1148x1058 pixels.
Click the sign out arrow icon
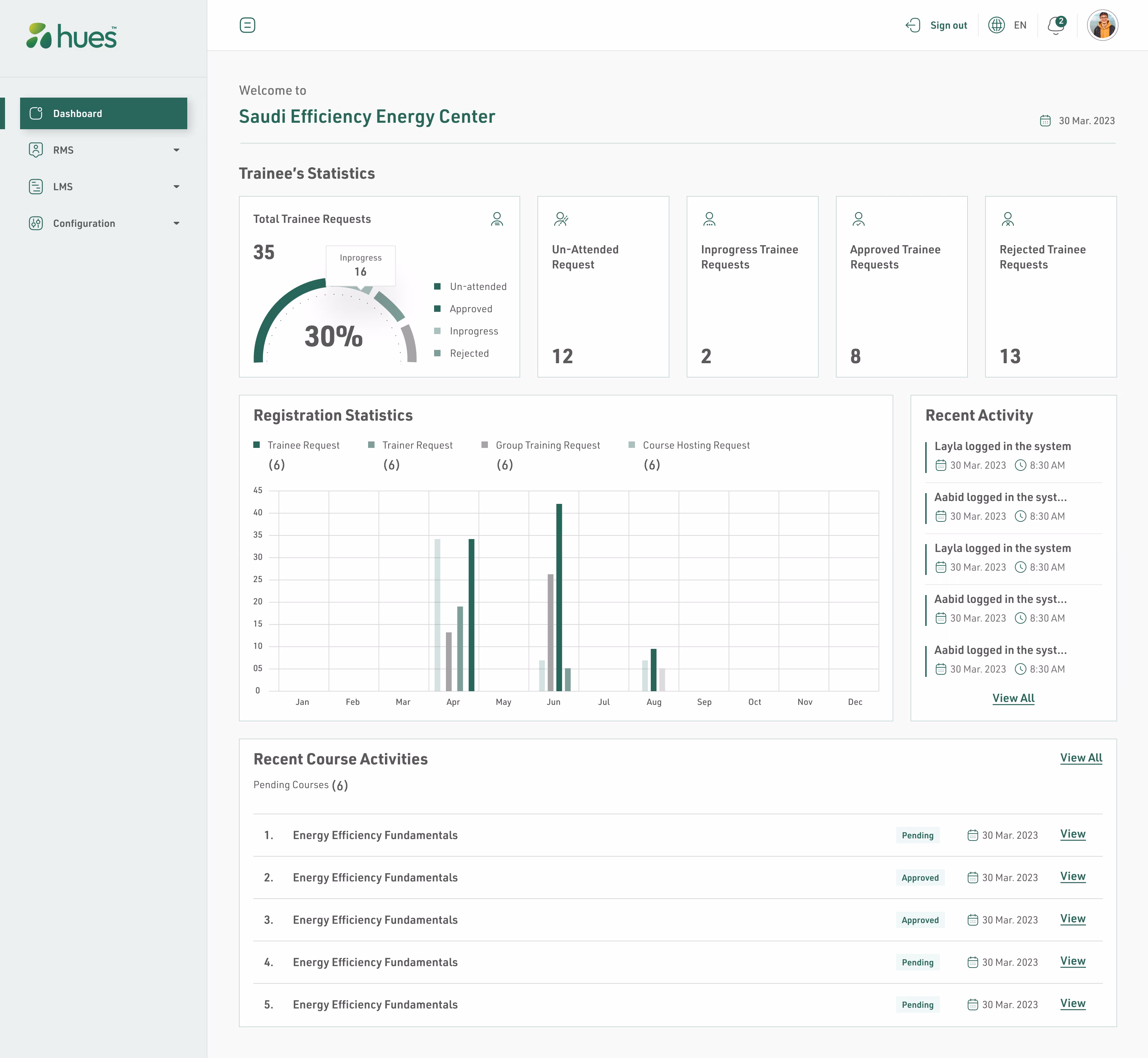click(x=913, y=25)
